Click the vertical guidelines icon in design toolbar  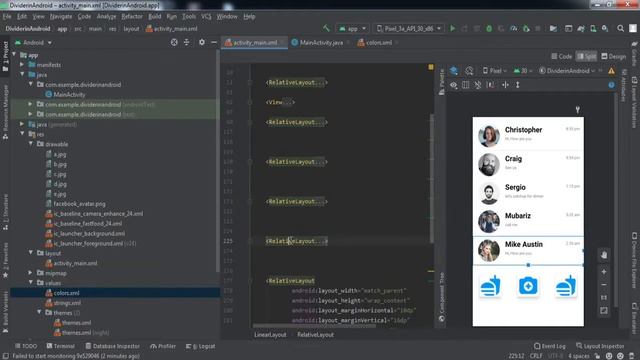click(x=518, y=85)
